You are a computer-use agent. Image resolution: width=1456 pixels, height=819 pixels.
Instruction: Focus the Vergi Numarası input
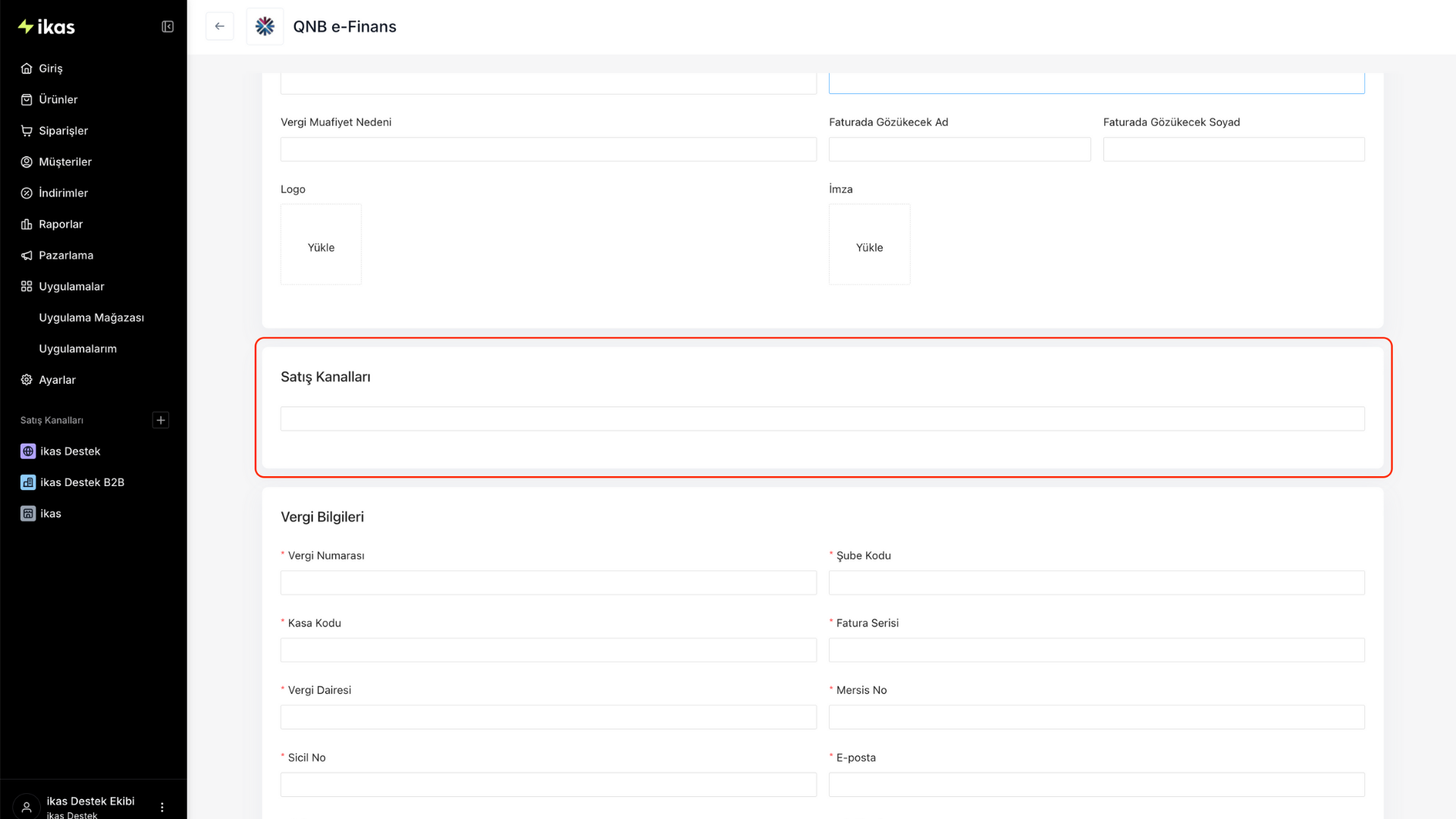[x=548, y=582]
